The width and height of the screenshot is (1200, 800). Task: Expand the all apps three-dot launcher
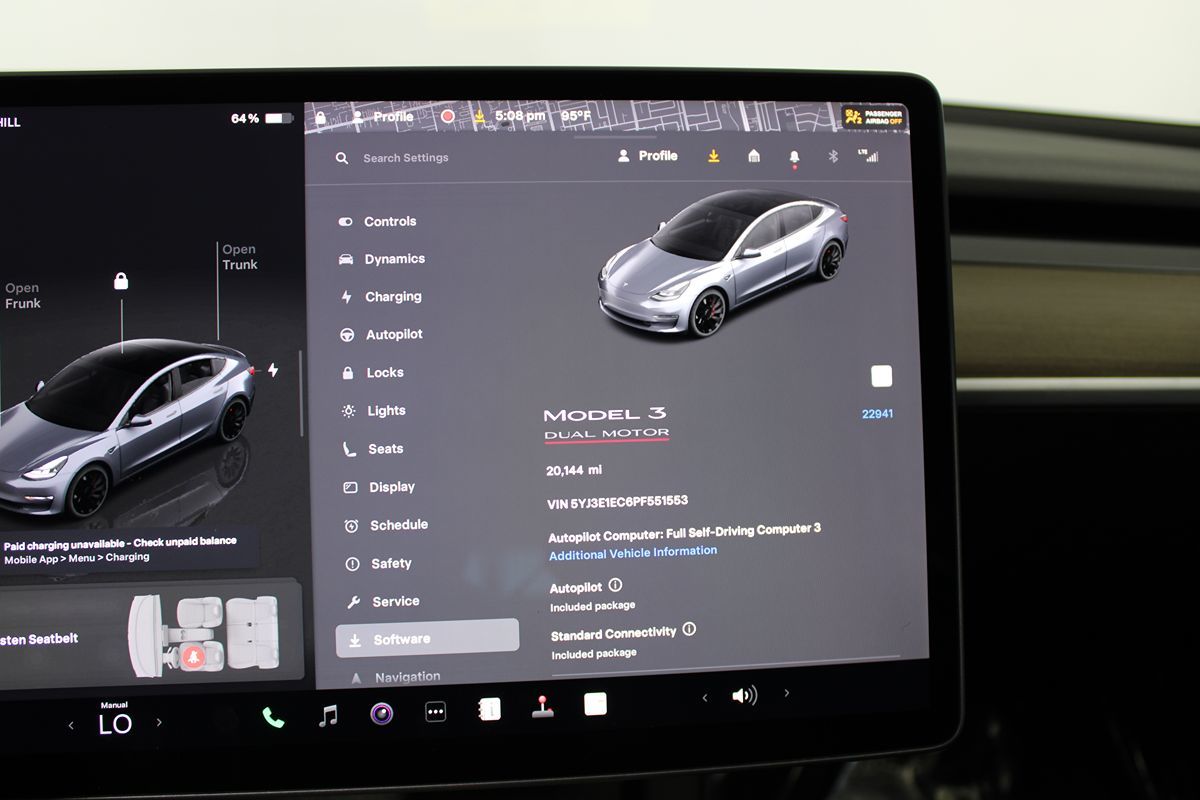point(435,713)
